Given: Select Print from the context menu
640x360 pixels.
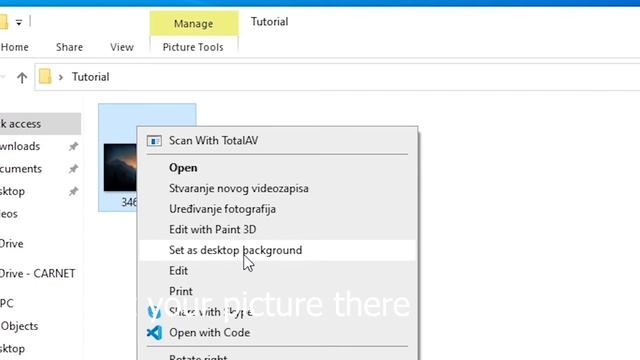Looking at the screenshot, I should [278, 291].
